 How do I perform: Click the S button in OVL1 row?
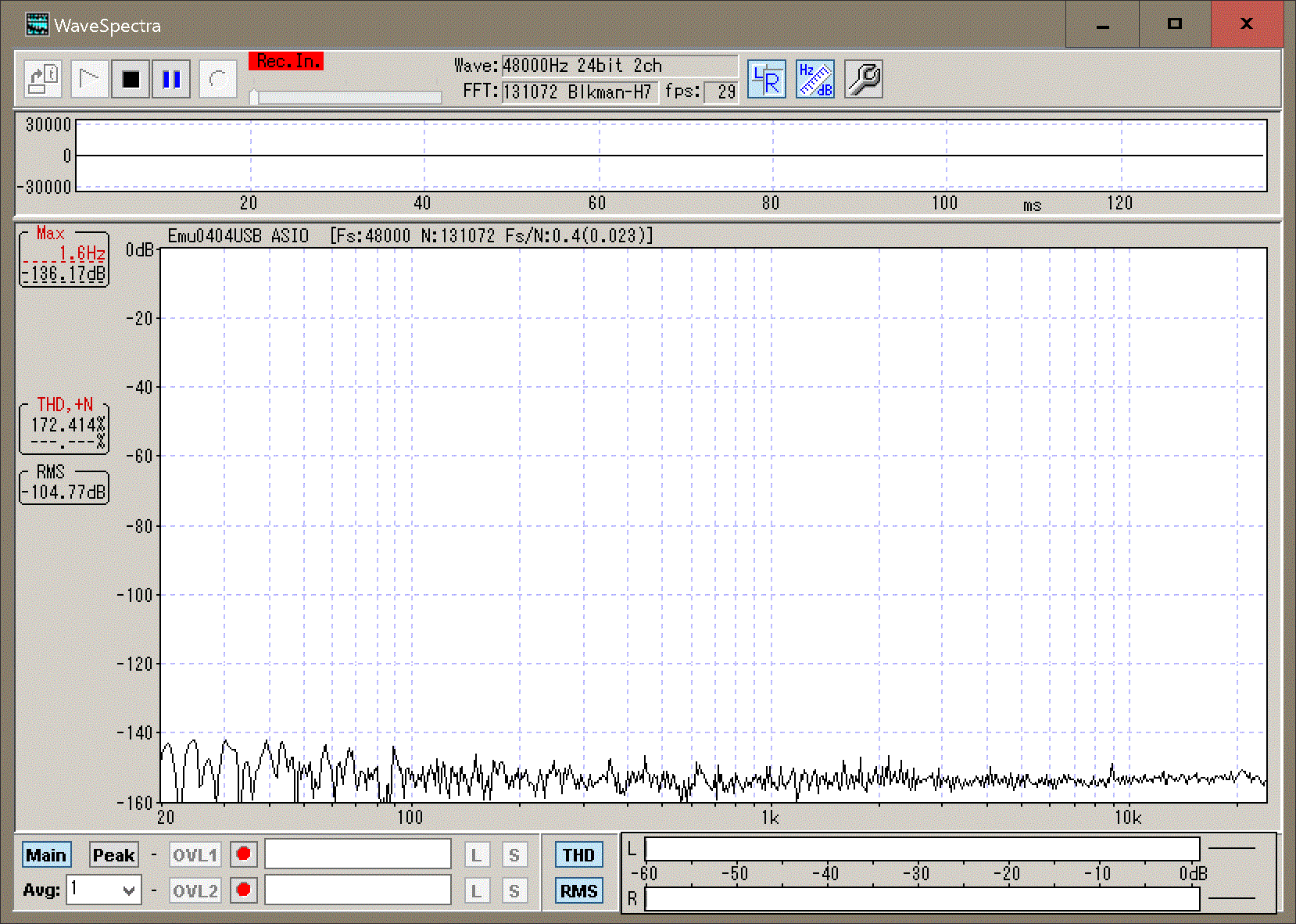click(x=514, y=855)
